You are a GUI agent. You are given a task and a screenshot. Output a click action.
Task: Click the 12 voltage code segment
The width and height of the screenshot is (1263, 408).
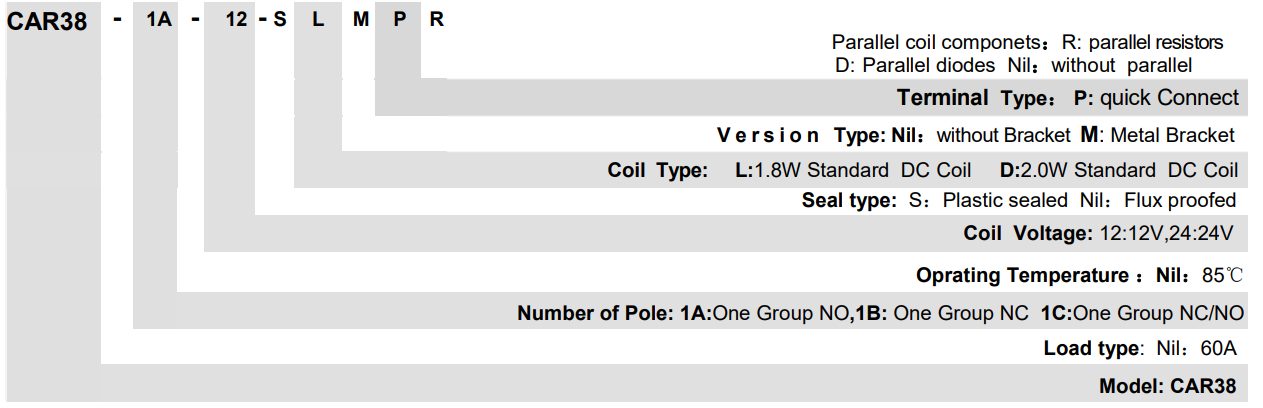[236, 21]
